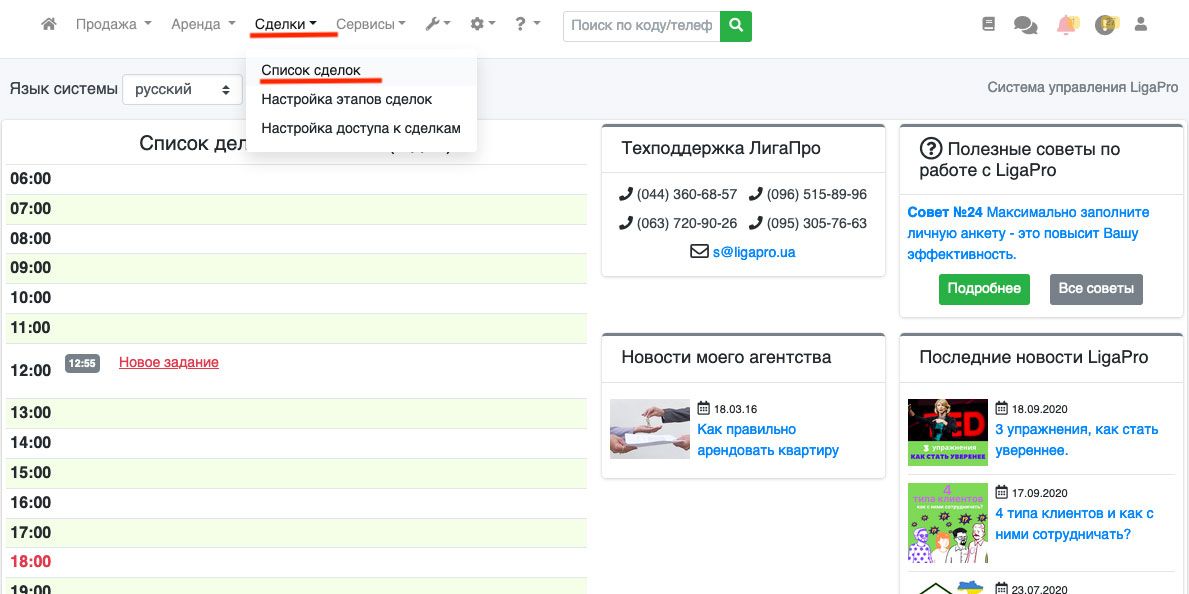Open the gear settings menu
Screen dimensions: 1189x594
[482, 25]
